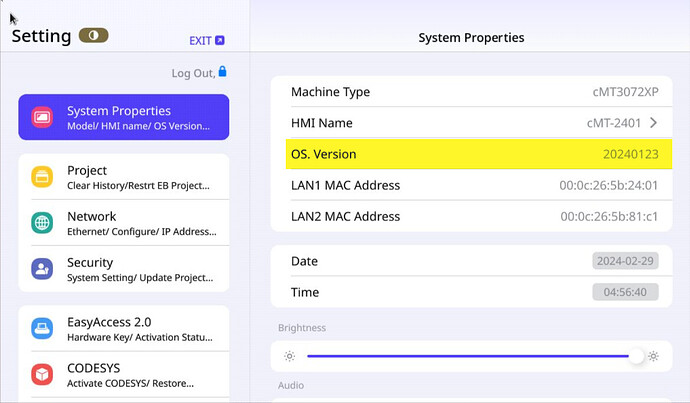Toggle the dark mode switch beside Setting
Viewport: 690px width, 403px height.
pos(93,36)
